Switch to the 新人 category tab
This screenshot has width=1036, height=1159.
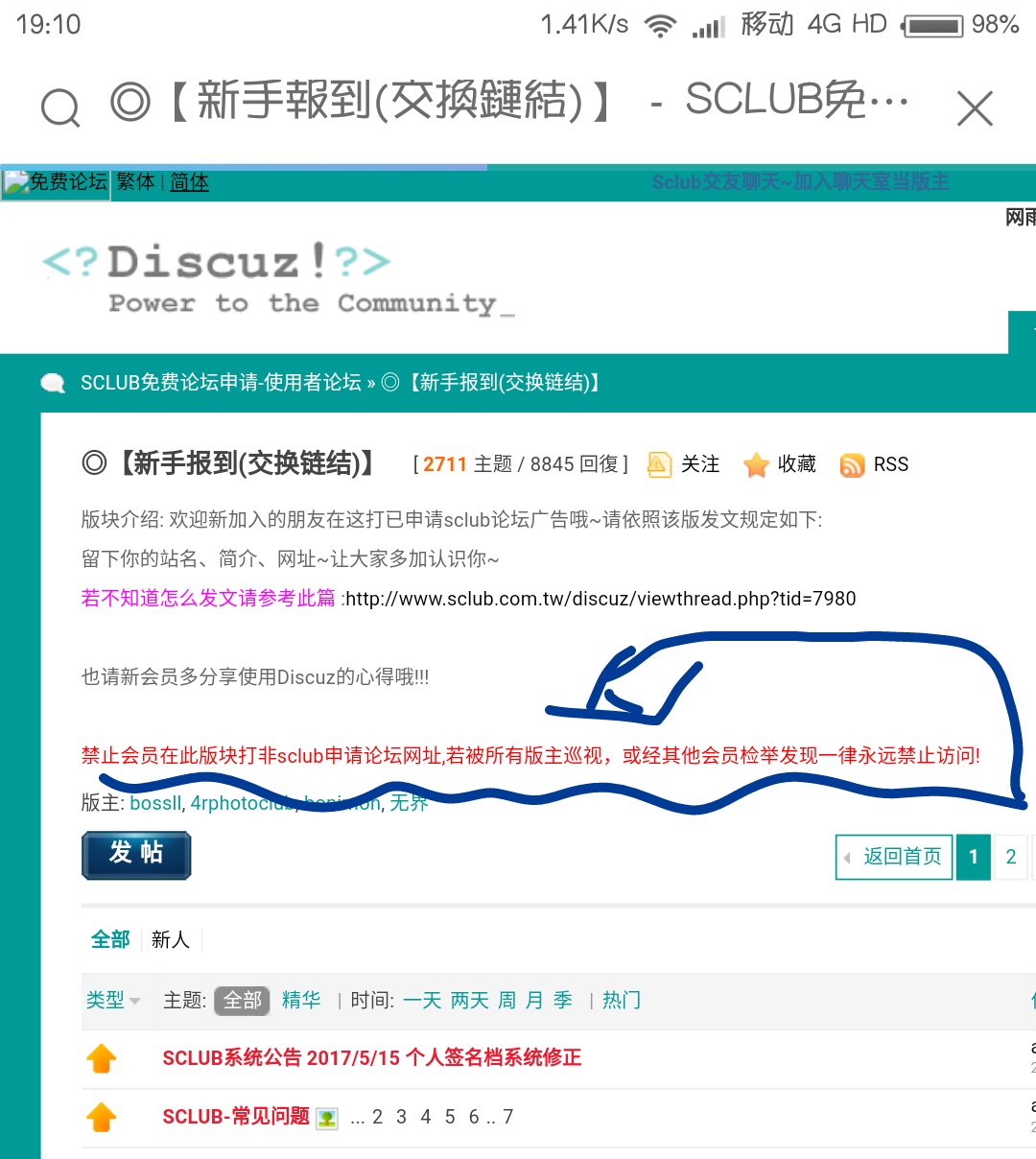(x=171, y=940)
